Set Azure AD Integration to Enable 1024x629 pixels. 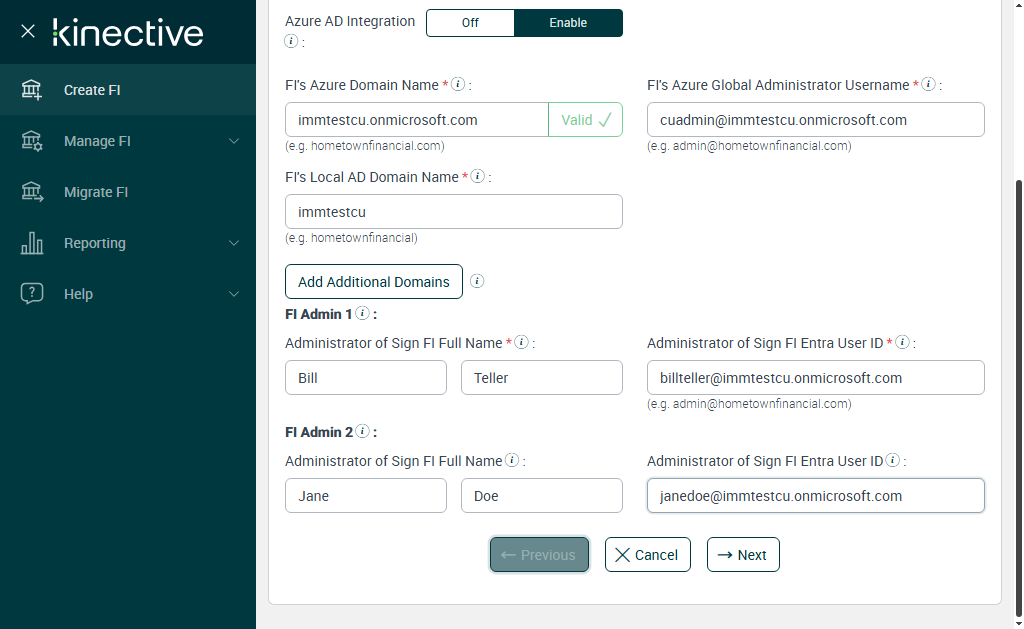coord(568,23)
